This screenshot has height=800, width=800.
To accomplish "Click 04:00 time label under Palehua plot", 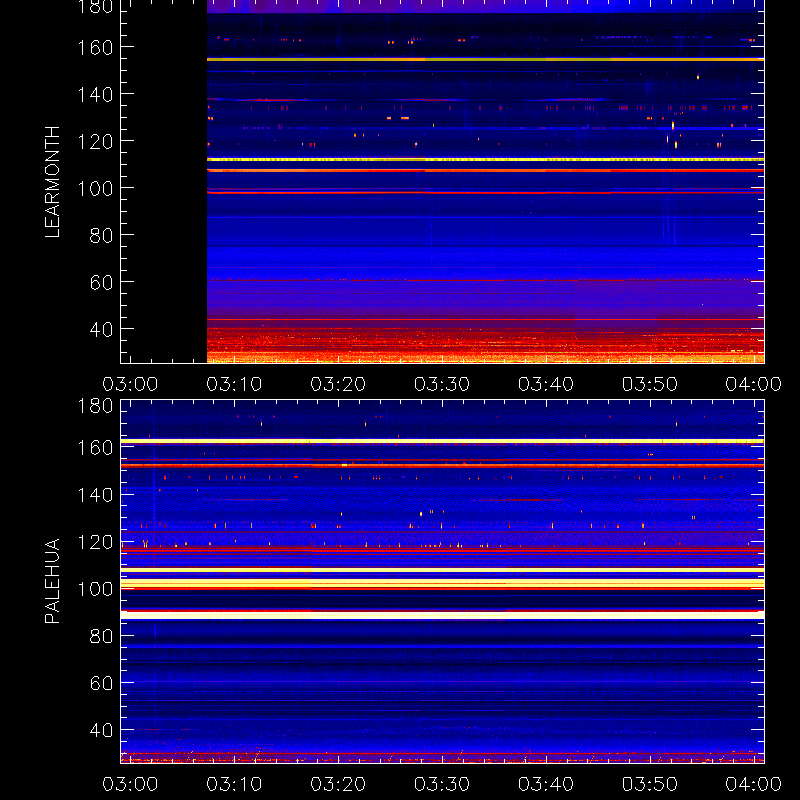I will click(754, 784).
